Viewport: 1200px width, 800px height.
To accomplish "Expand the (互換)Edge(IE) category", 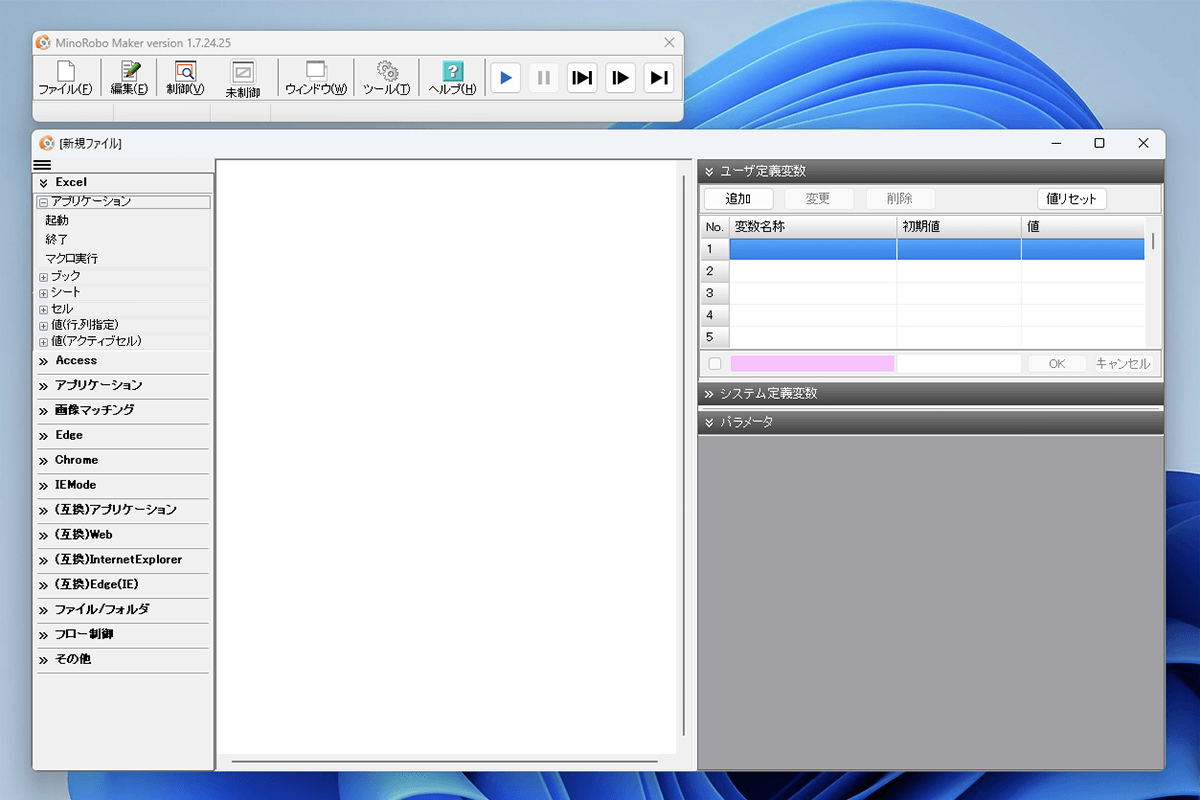I will [x=123, y=585].
